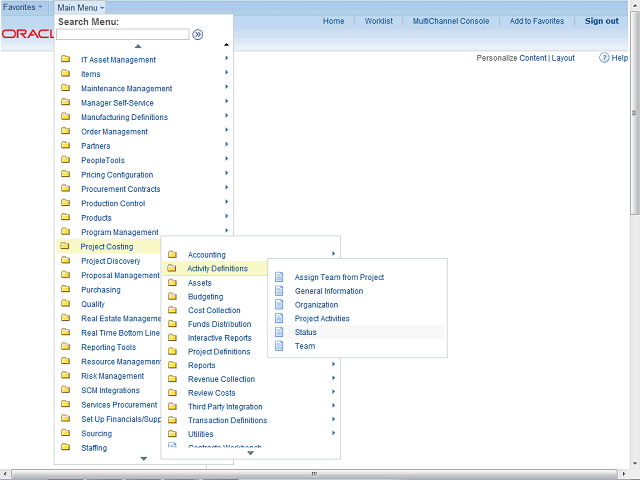Select Cost Collection submenu
This screenshot has width=640, height=480.
pyautogui.click(x=214, y=310)
